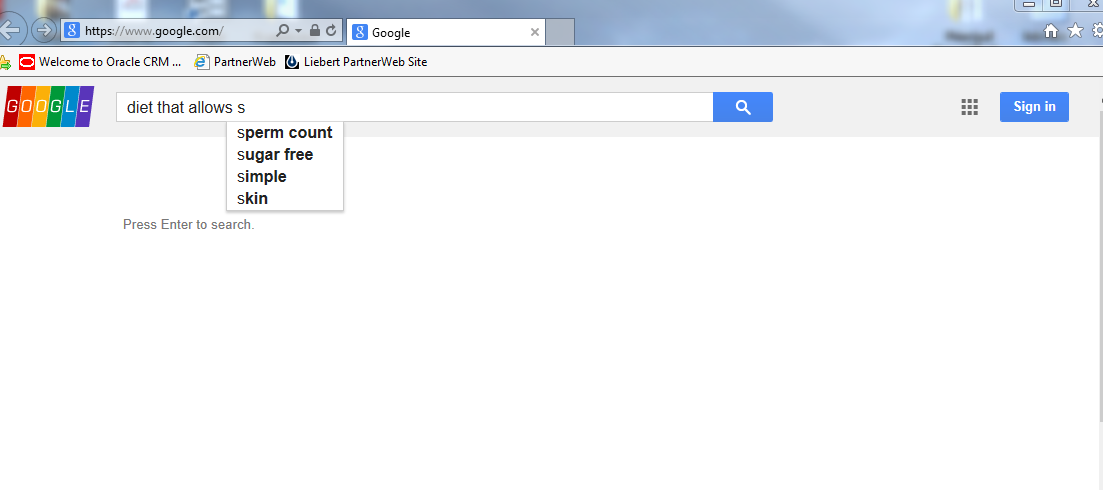Click the browser Back arrow
Screen dimensions: 1103x490
pos(10,30)
